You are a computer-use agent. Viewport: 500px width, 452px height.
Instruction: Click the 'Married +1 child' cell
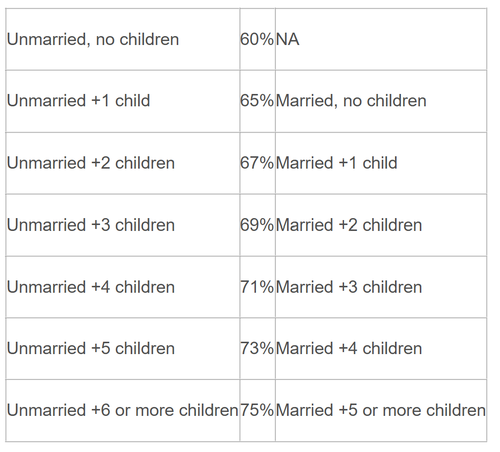[381, 163]
